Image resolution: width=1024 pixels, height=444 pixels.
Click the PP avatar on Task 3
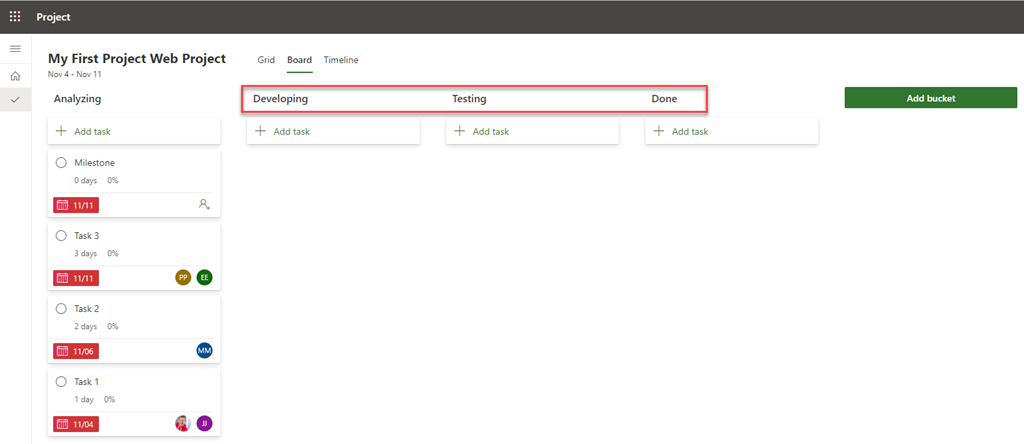pyautogui.click(x=183, y=277)
